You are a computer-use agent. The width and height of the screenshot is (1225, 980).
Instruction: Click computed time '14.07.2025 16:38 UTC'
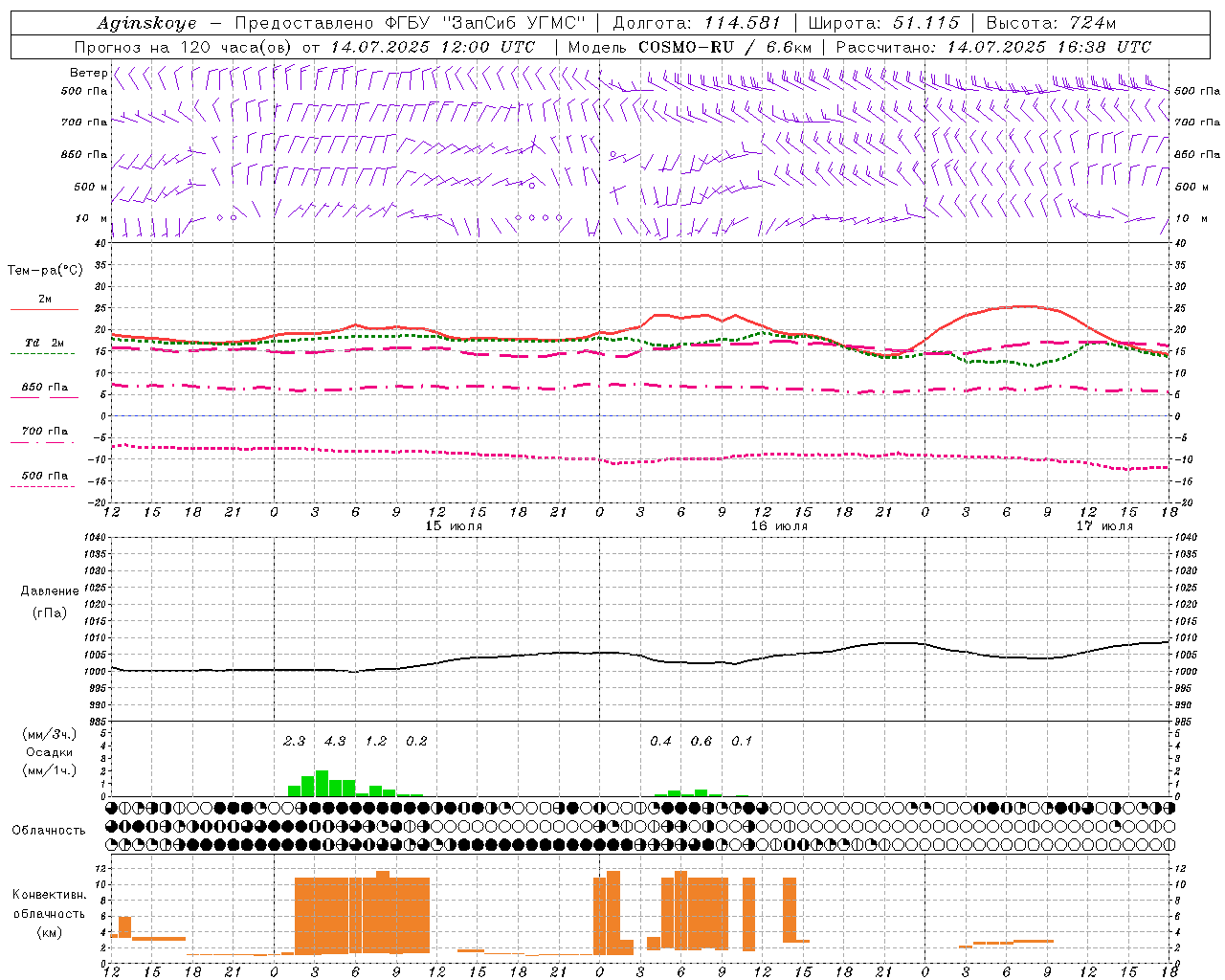click(x=1049, y=47)
